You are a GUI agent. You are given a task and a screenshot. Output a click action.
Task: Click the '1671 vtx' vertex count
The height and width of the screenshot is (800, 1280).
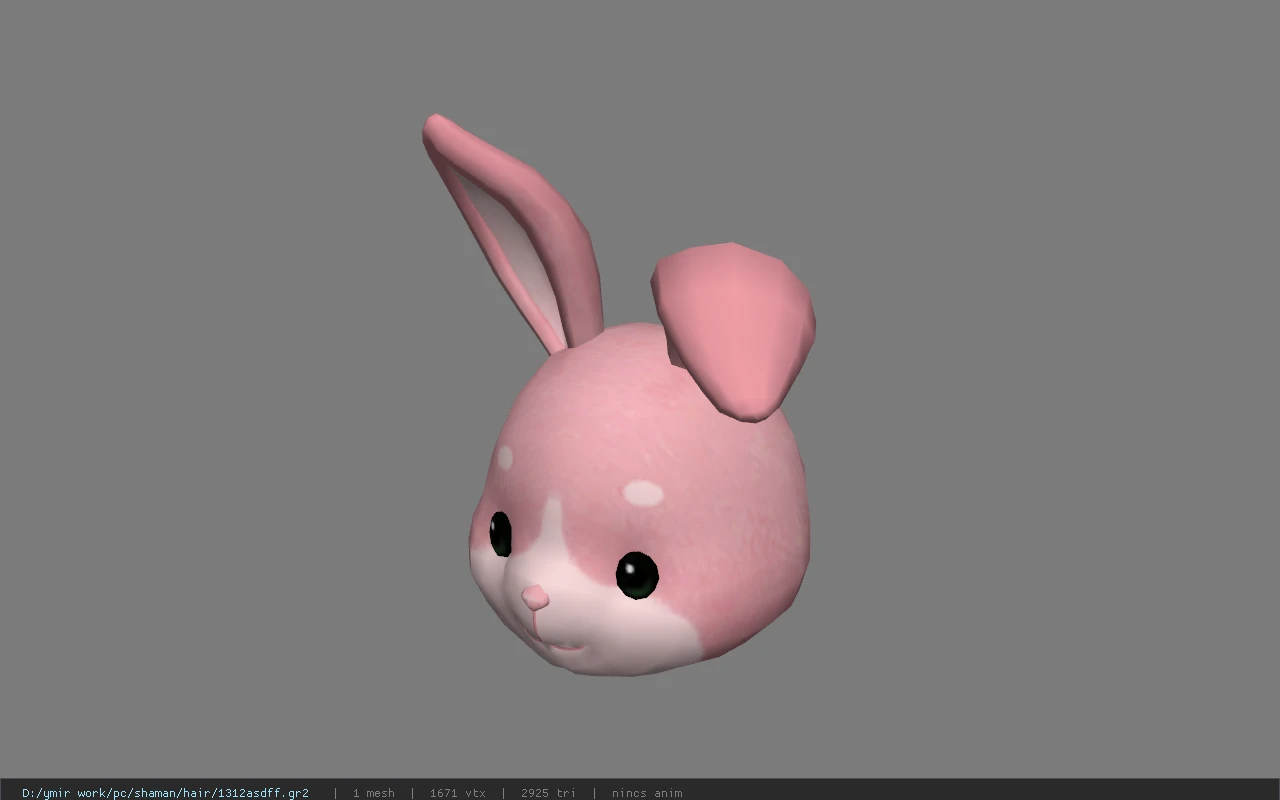tap(457, 793)
